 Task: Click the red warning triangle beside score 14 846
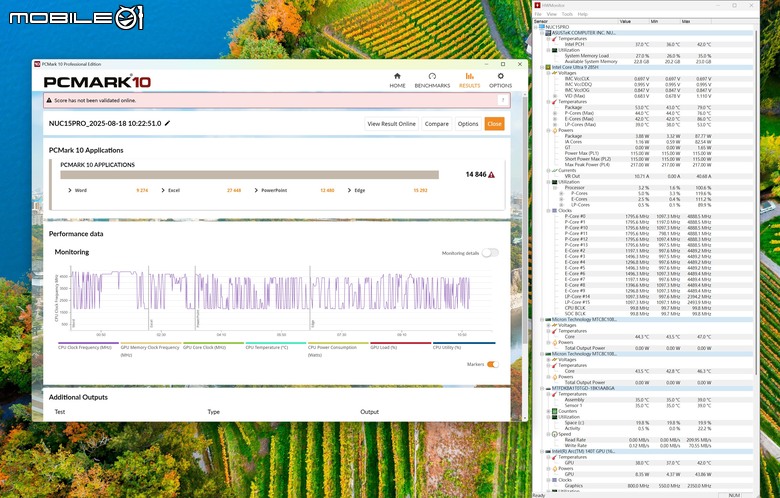pos(491,175)
